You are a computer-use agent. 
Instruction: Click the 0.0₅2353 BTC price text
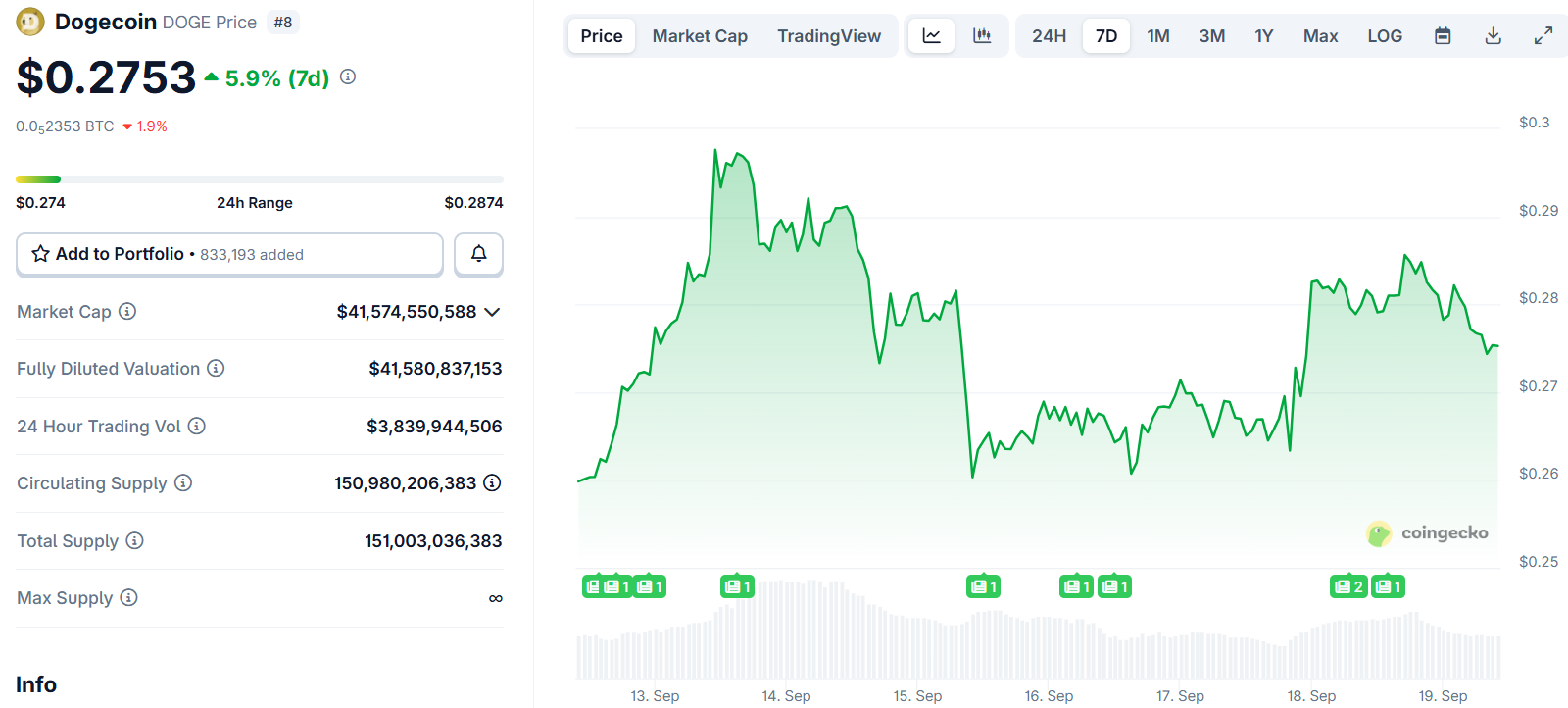point(65,126)
